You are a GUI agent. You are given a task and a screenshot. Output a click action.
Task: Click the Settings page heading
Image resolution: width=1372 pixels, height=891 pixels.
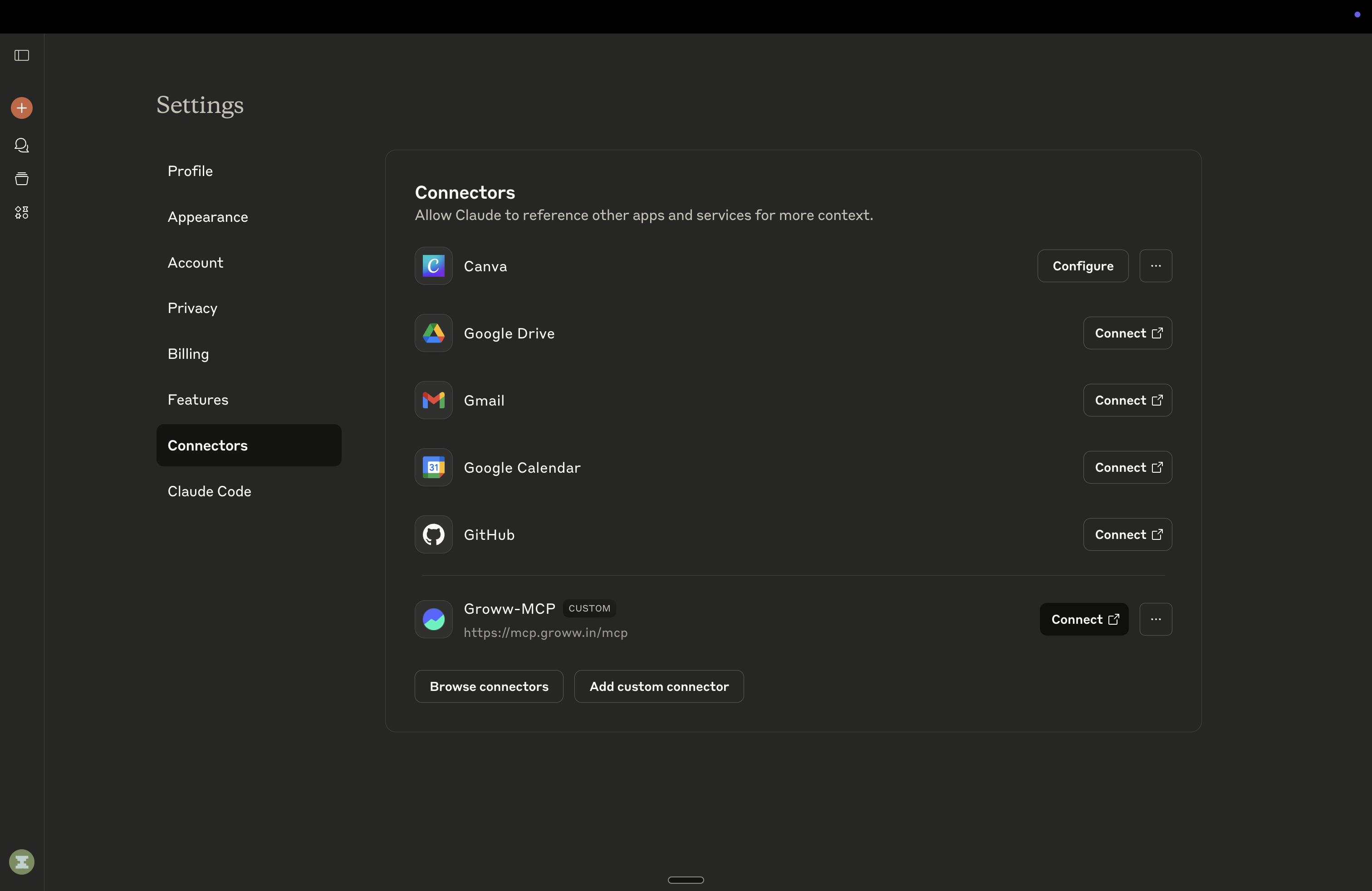pyautogui.click(x=200, y=105)
